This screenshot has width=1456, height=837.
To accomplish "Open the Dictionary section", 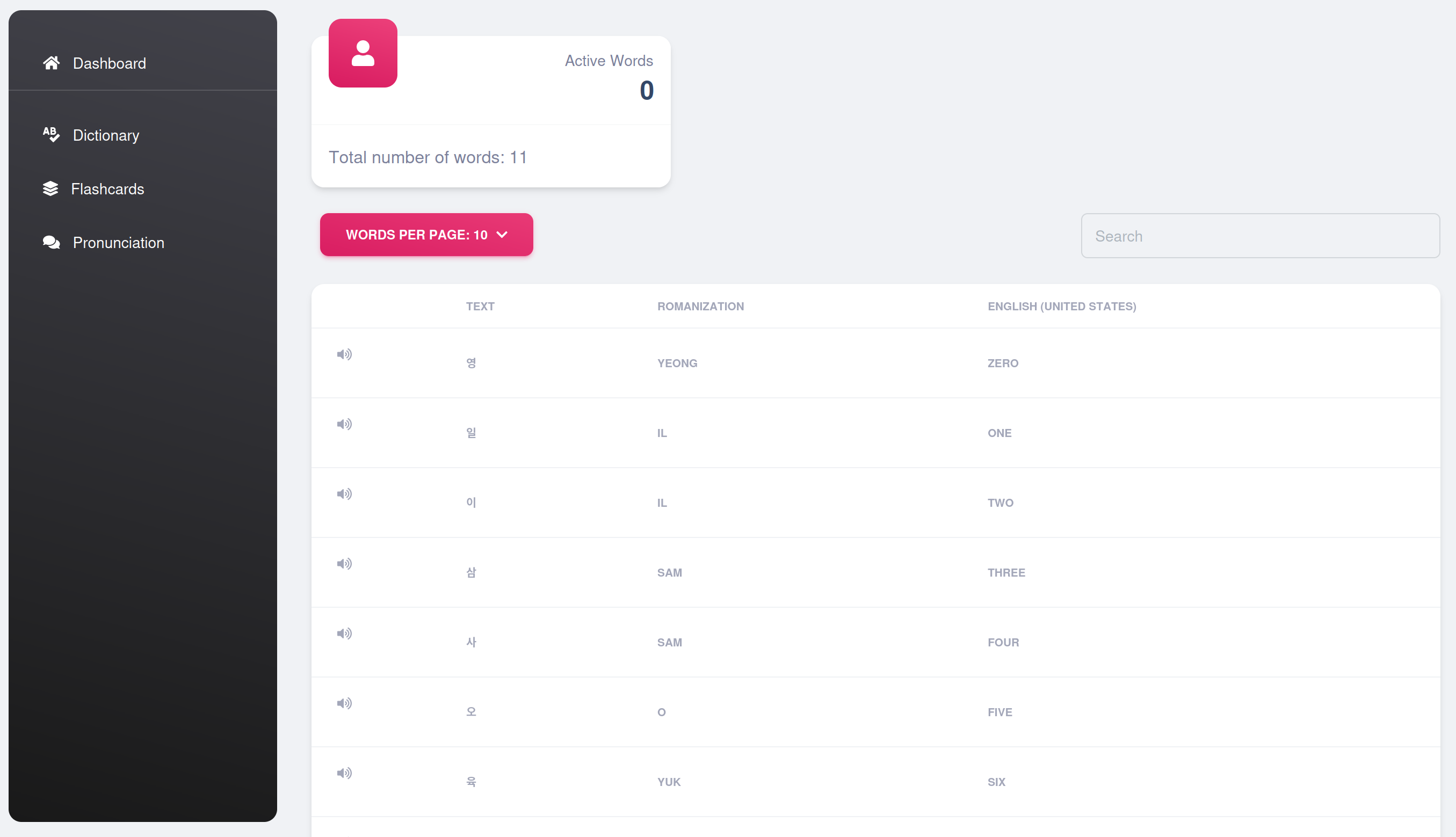I will coord(106,135).
